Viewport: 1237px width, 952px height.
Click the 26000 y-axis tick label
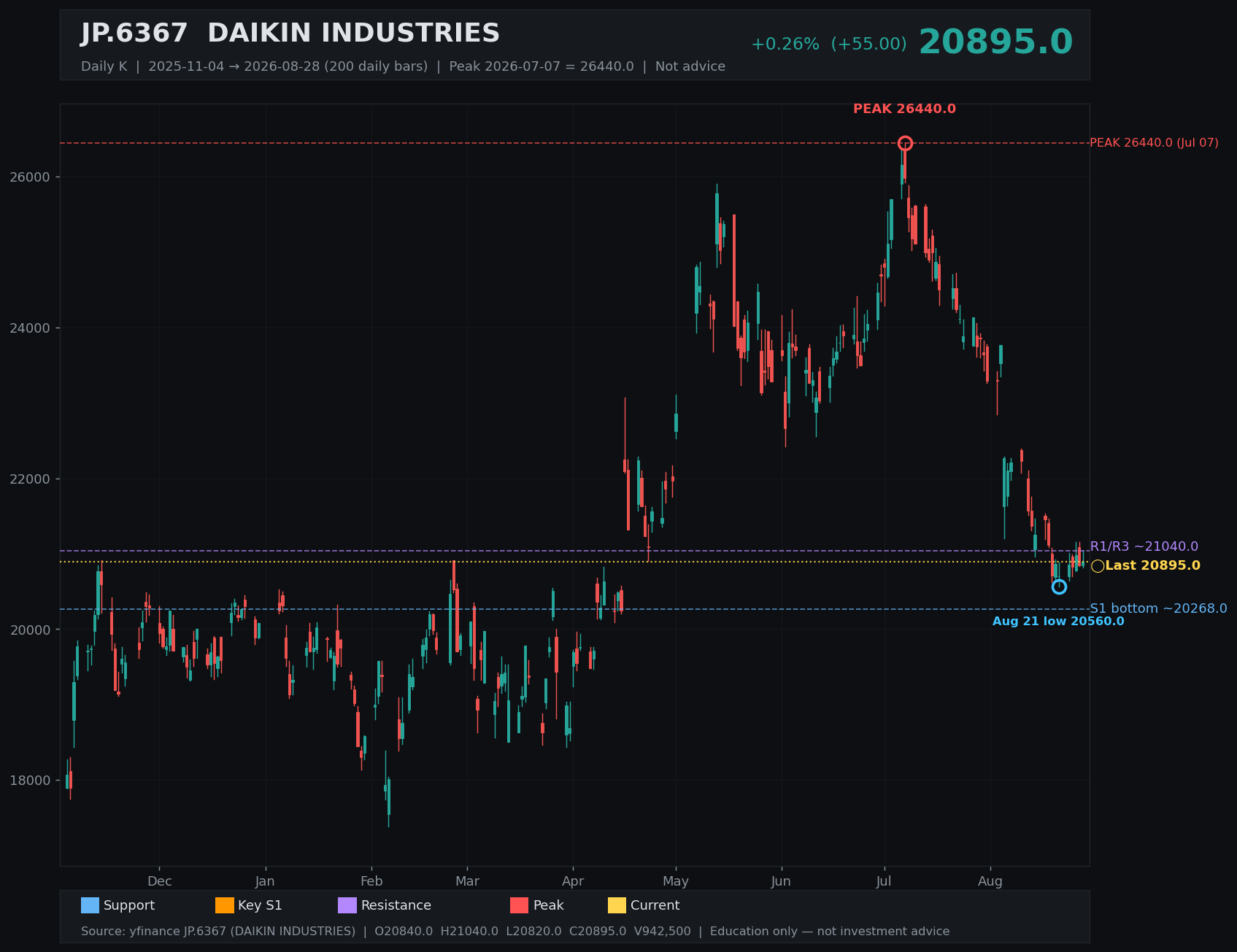coord(30,177)
